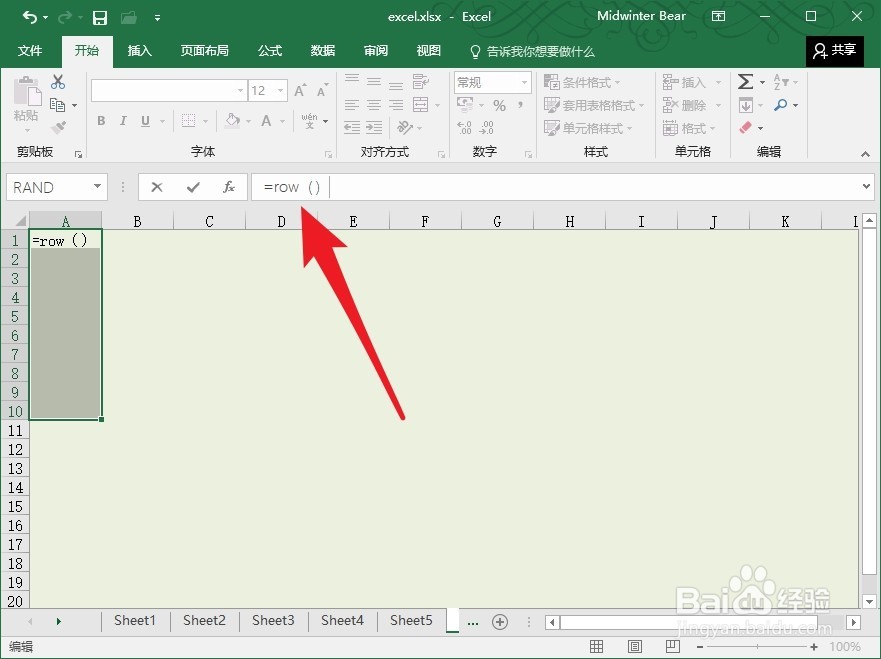Click the Borders icon
Image resolution: width=881 pixels, height=659 pixels.
pyautogui.click(x=188, y=121)
